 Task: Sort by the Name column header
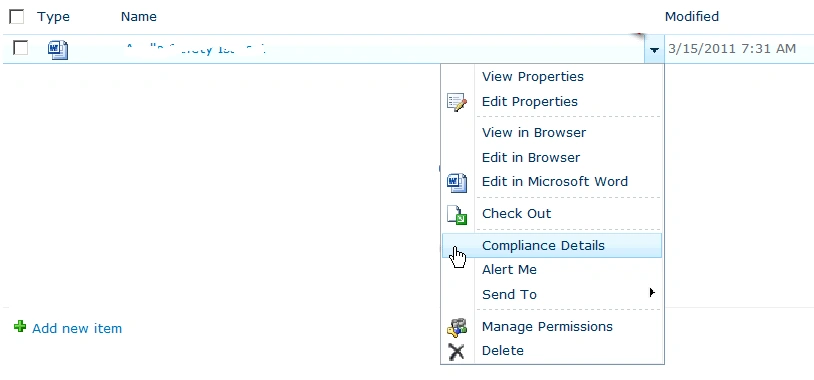pos(139,17)
